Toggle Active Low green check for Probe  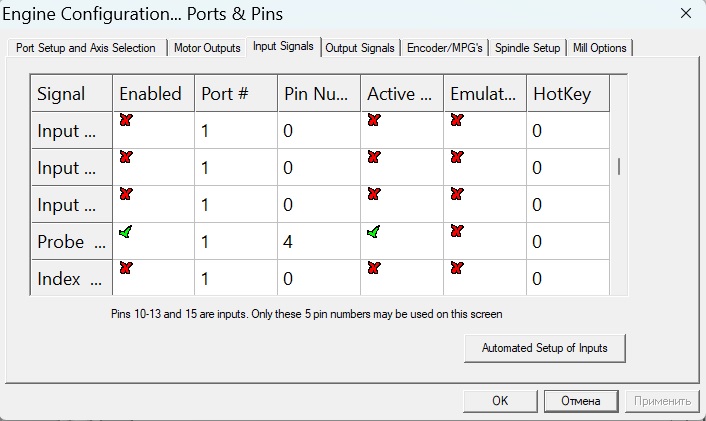click(374, 232)
